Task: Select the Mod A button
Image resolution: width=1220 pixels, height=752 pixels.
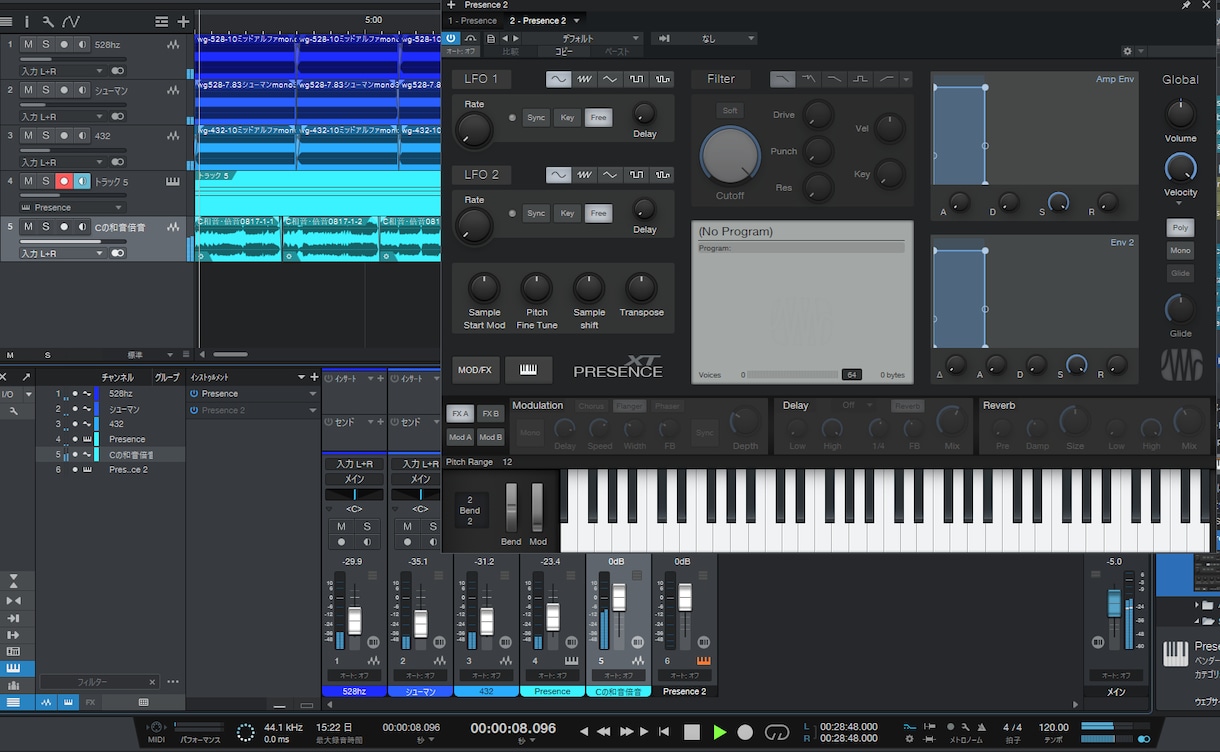Action: pyautogui.click(x=460, y=437)
